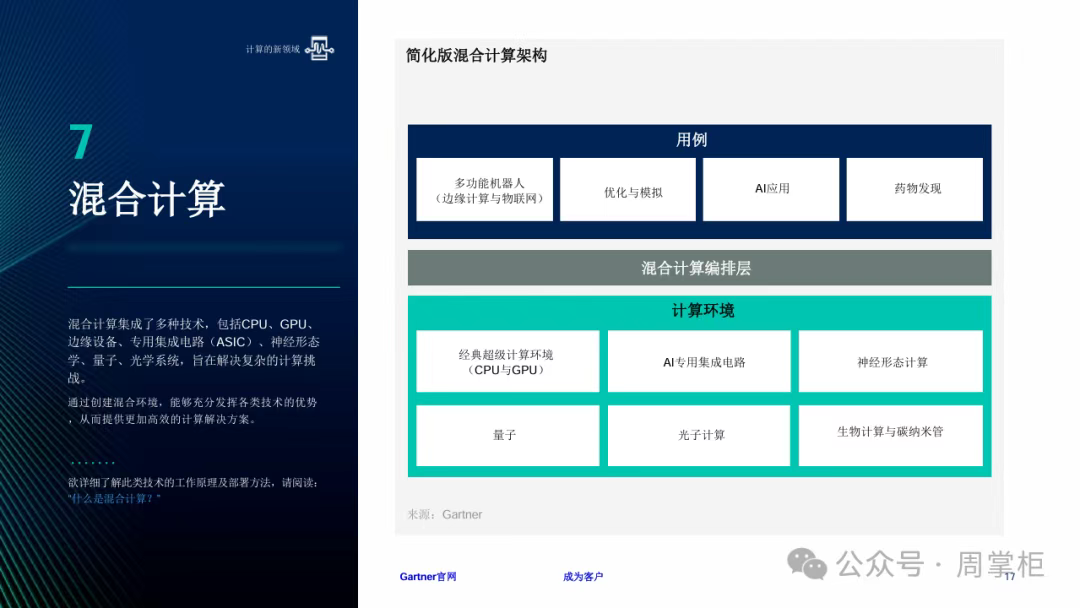This screenshot has width=1080, height=608.
Task: Click the AI应用 use case box
Action: pyautogui.click(x=772, y=189)
